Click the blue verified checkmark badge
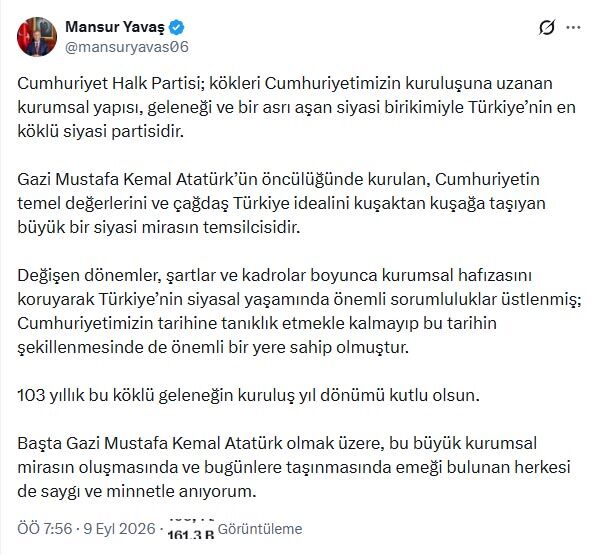The image size is (598, 555). point(177,27)
